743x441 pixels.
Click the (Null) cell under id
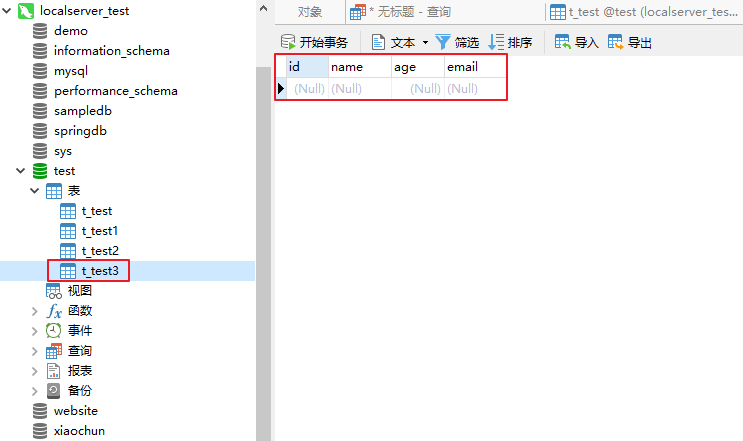[x=307, y=89]
